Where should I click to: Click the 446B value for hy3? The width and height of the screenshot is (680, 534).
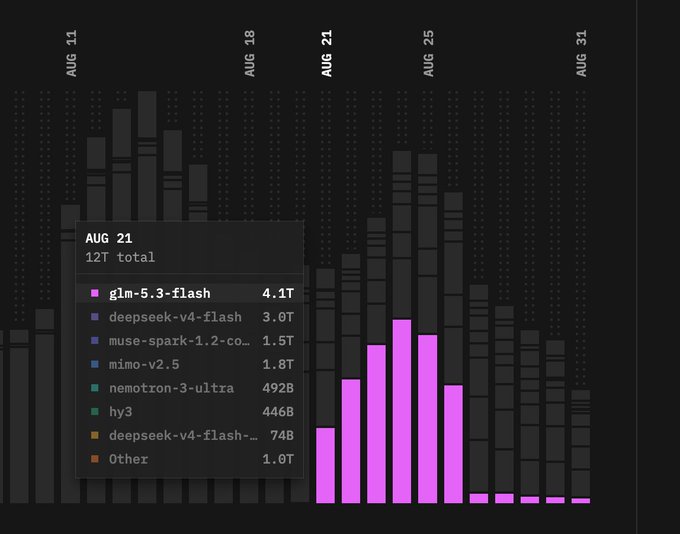click(278, 412)
